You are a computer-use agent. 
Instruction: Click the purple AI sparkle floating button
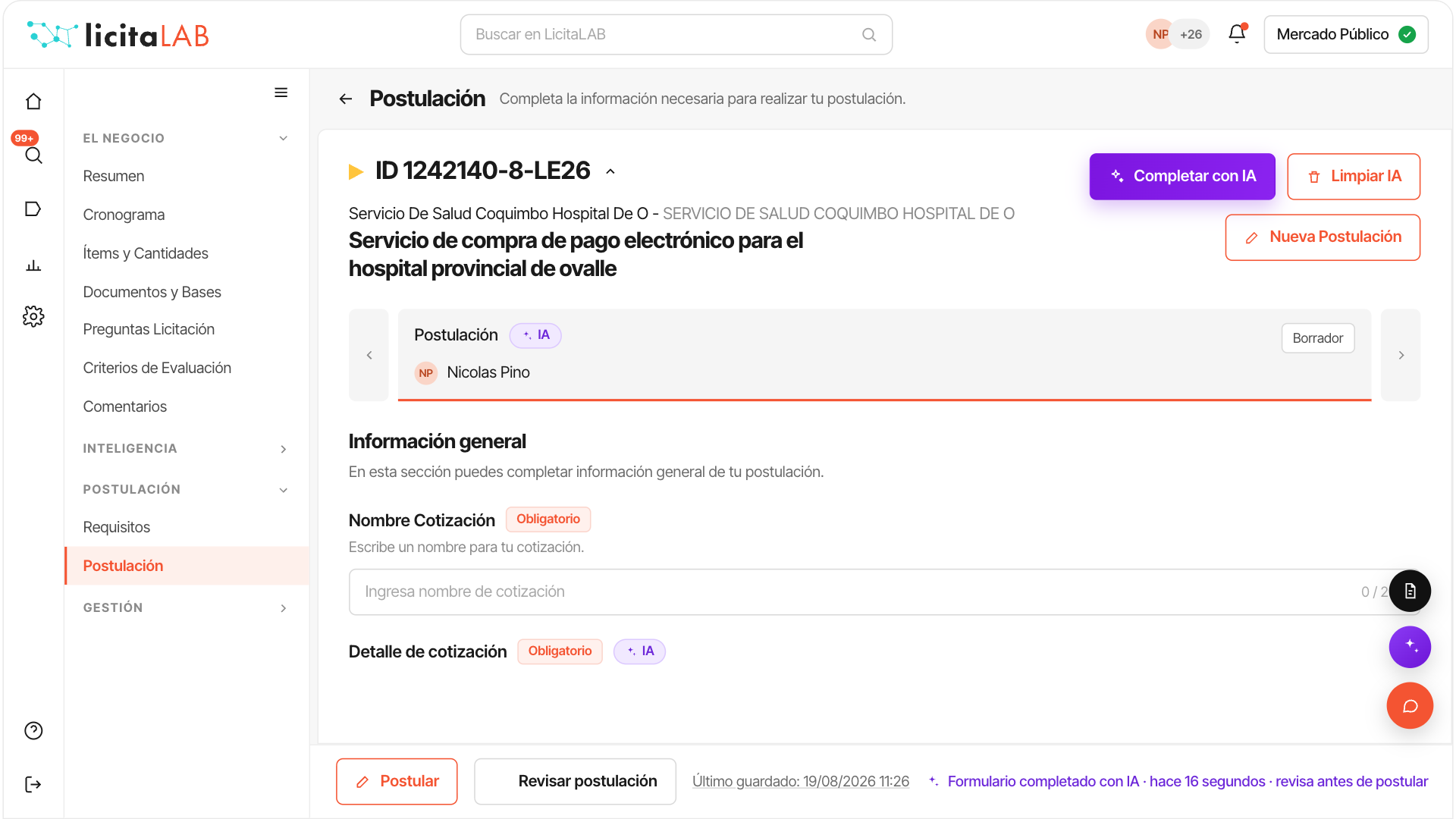click(x=1410, y=647)
